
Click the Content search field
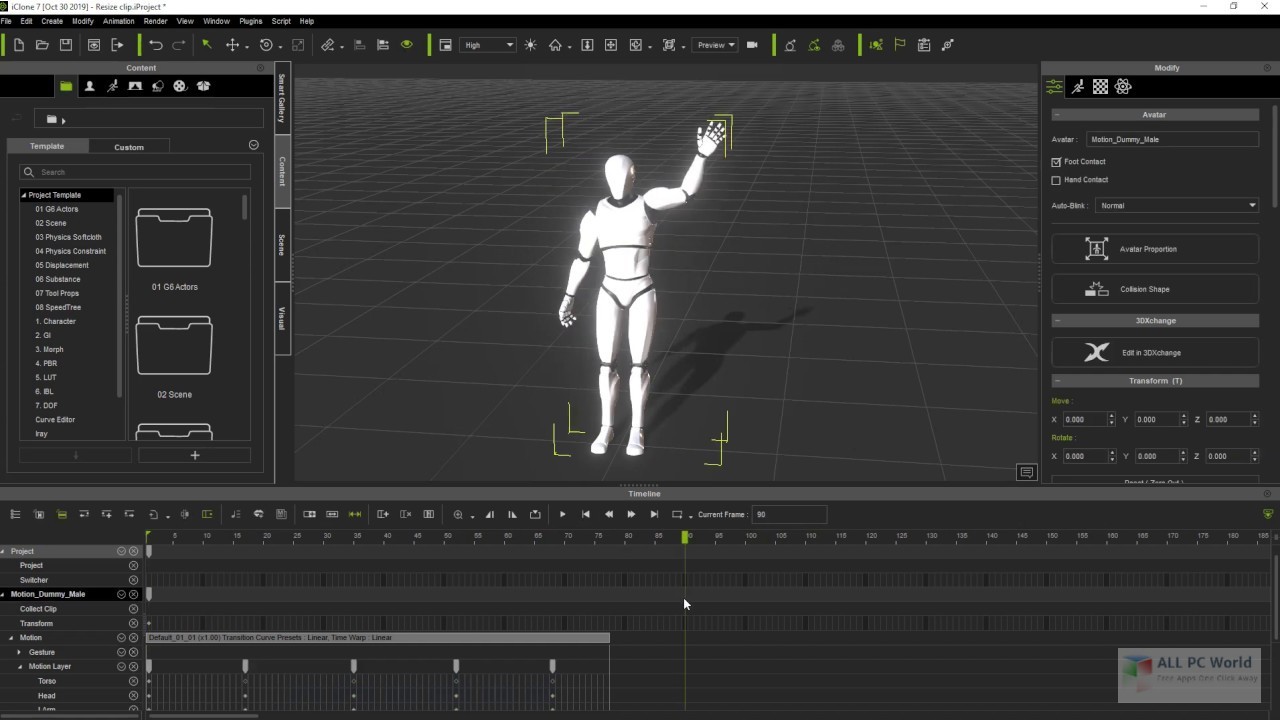(135, 172)
